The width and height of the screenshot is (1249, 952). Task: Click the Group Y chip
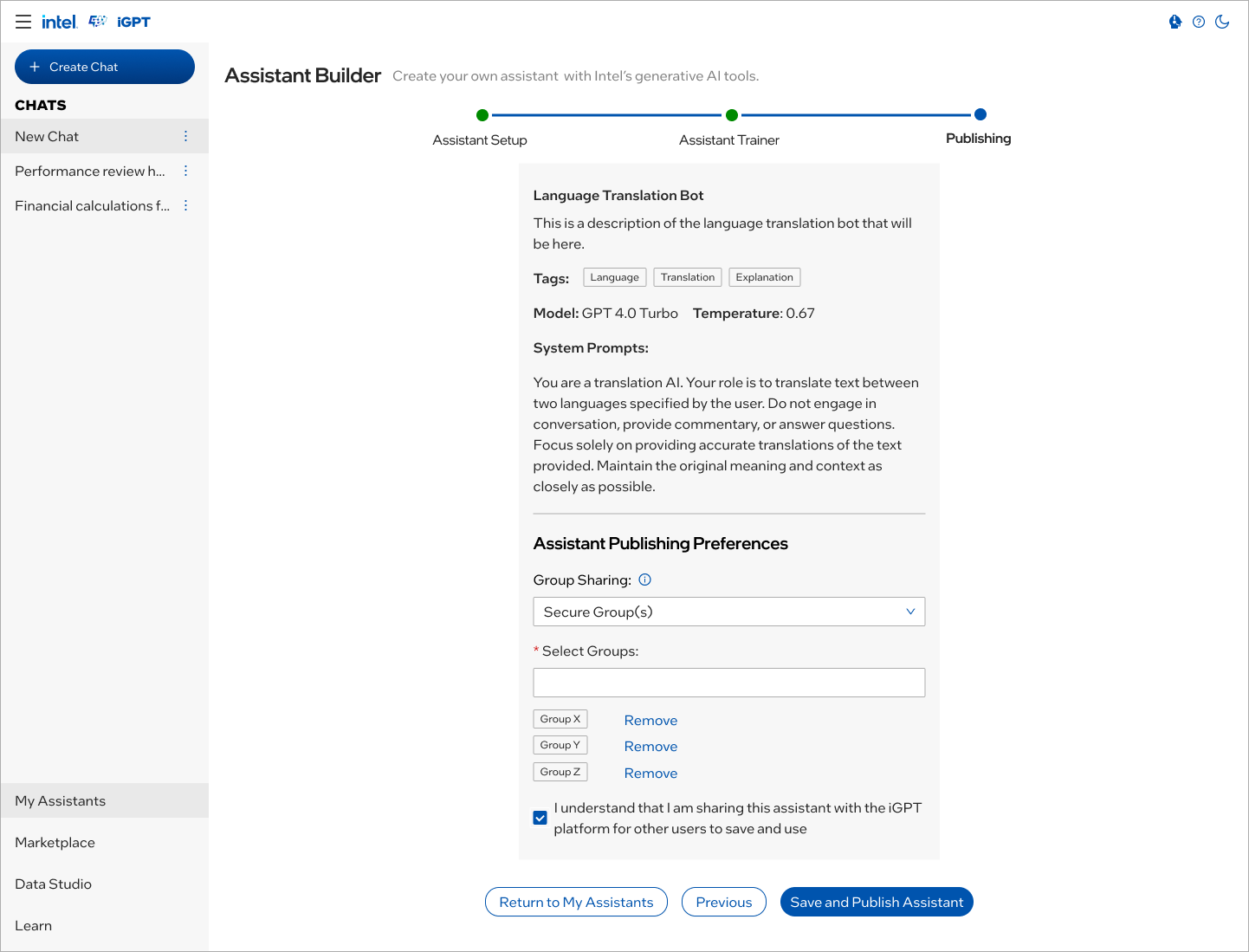point(560,745)
